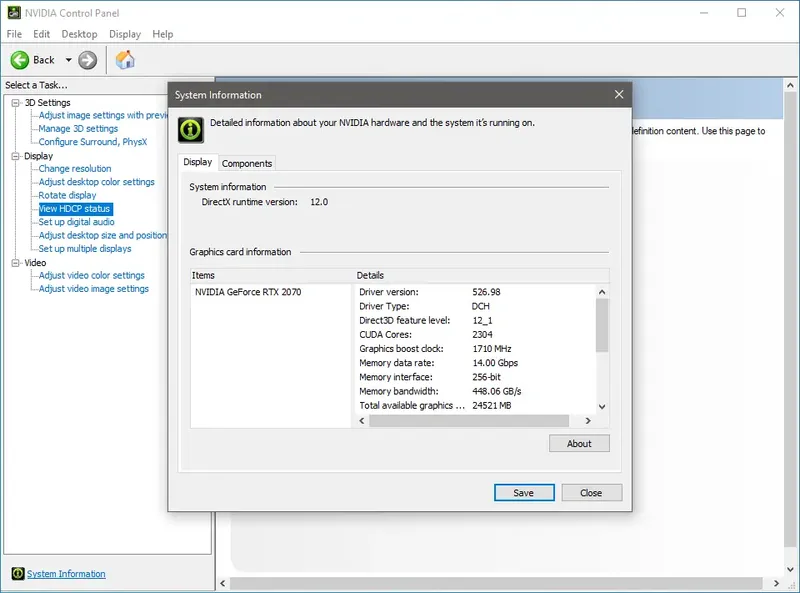The height and width of the screenshot is (593, 800).
Task: Open the File menu
Action: [14, 34]
